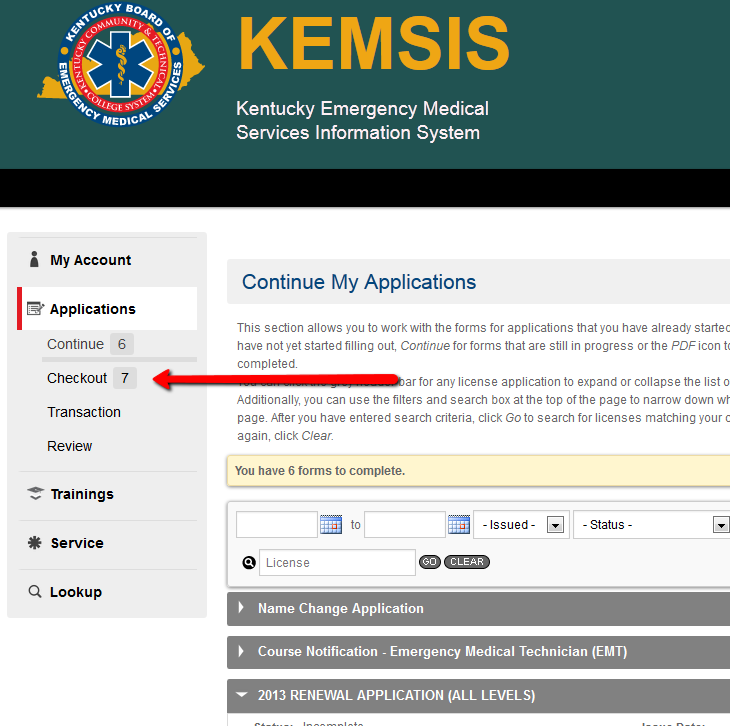Expand Course Notification EMT section
This screenshot has height=726, width=730.
[478, 651]
